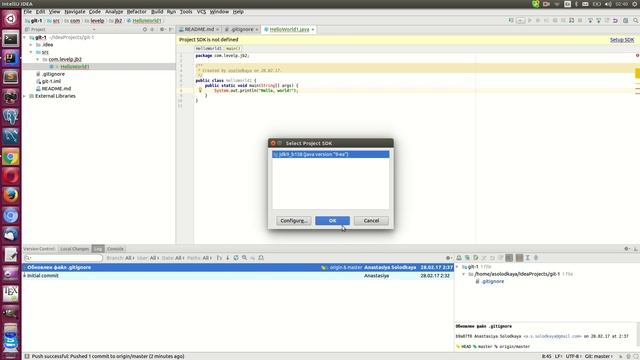Open the File menu
Viewport: 640px width, 360px height.
[27, 12]
